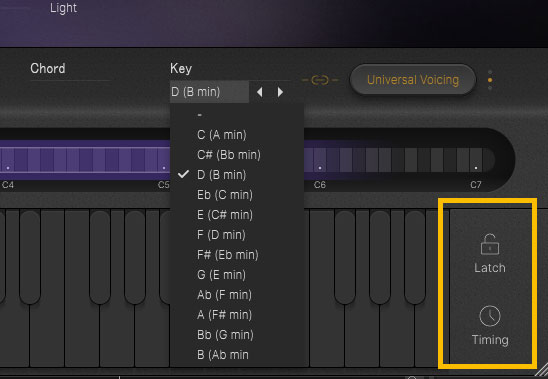The image size is (548, 379).
Task: Select the previous key with left arrow
Action: click(x=260, y=92)
